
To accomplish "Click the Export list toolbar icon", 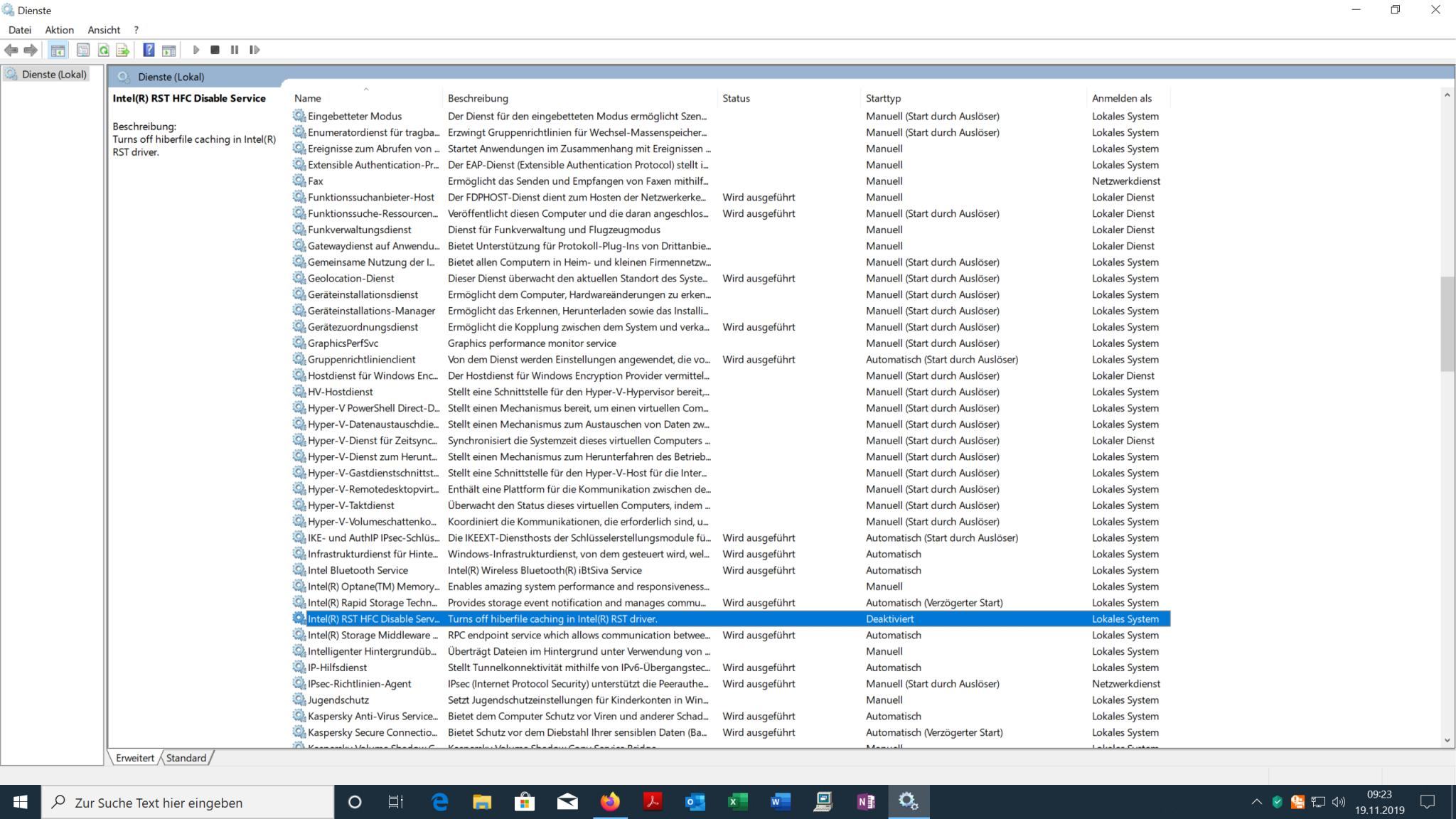I will click(123, 50).
